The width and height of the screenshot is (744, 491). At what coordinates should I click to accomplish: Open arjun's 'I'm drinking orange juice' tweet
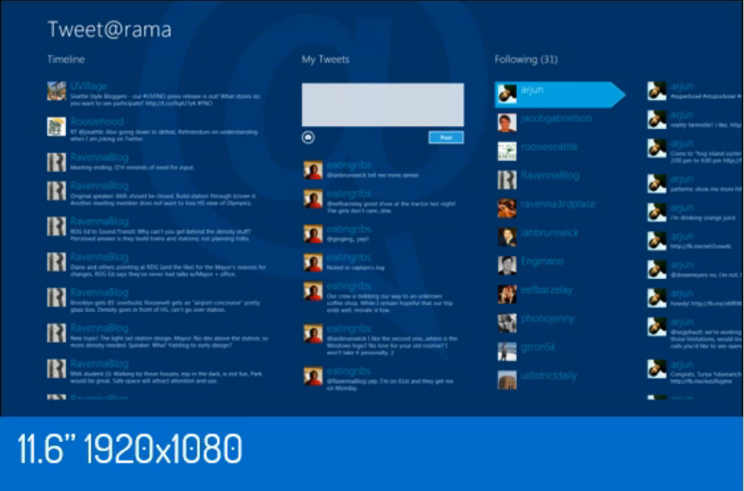coord(695,212)
